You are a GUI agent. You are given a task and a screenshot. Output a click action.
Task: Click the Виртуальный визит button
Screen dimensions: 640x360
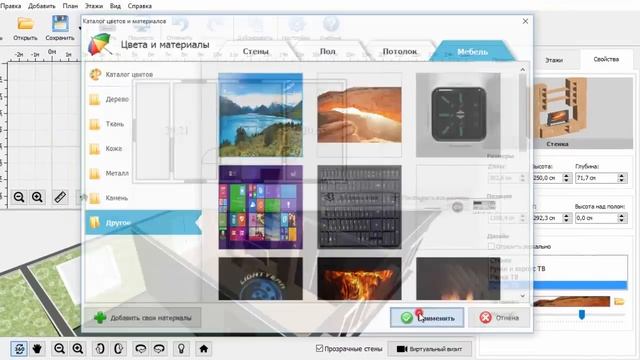click(430, 349)
